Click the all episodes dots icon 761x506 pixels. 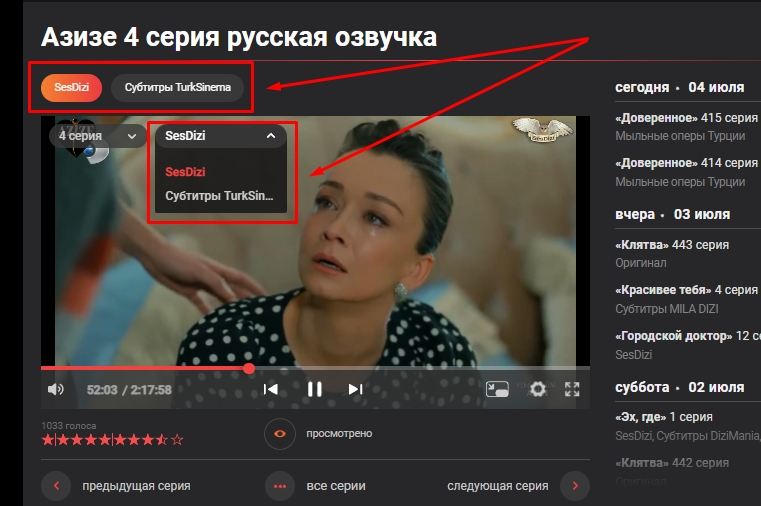click(x=280, y=486)
